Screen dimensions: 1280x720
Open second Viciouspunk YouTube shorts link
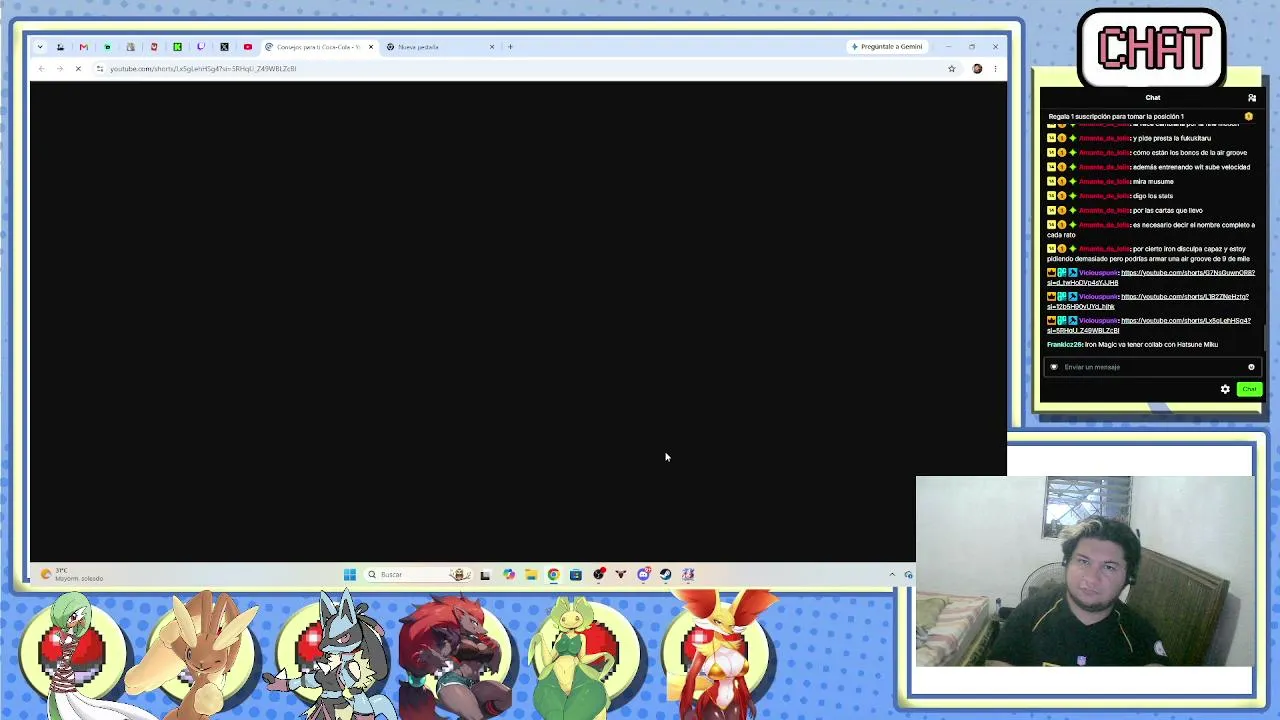(x=1147, y=302)
